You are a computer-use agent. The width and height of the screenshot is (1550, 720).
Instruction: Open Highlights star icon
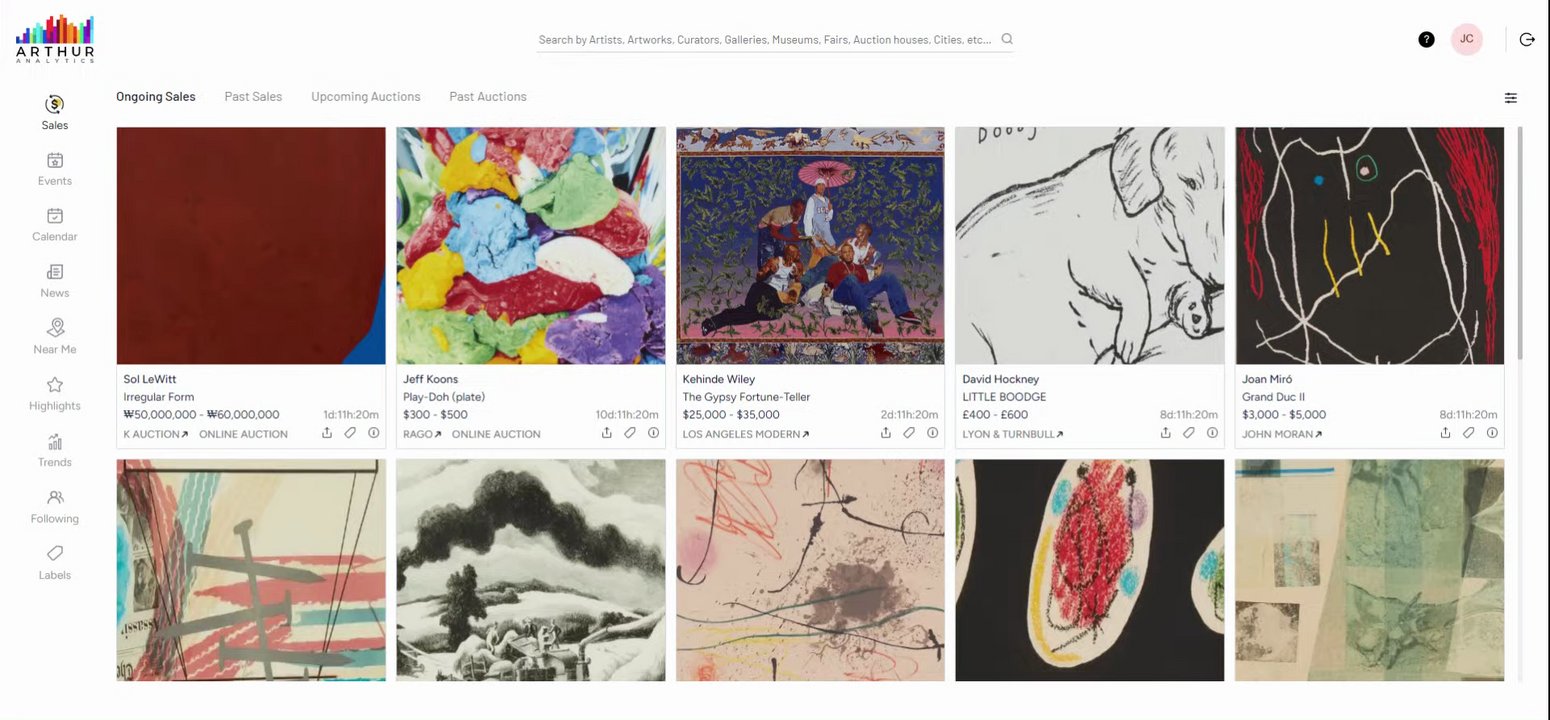[x=55, y=385]
